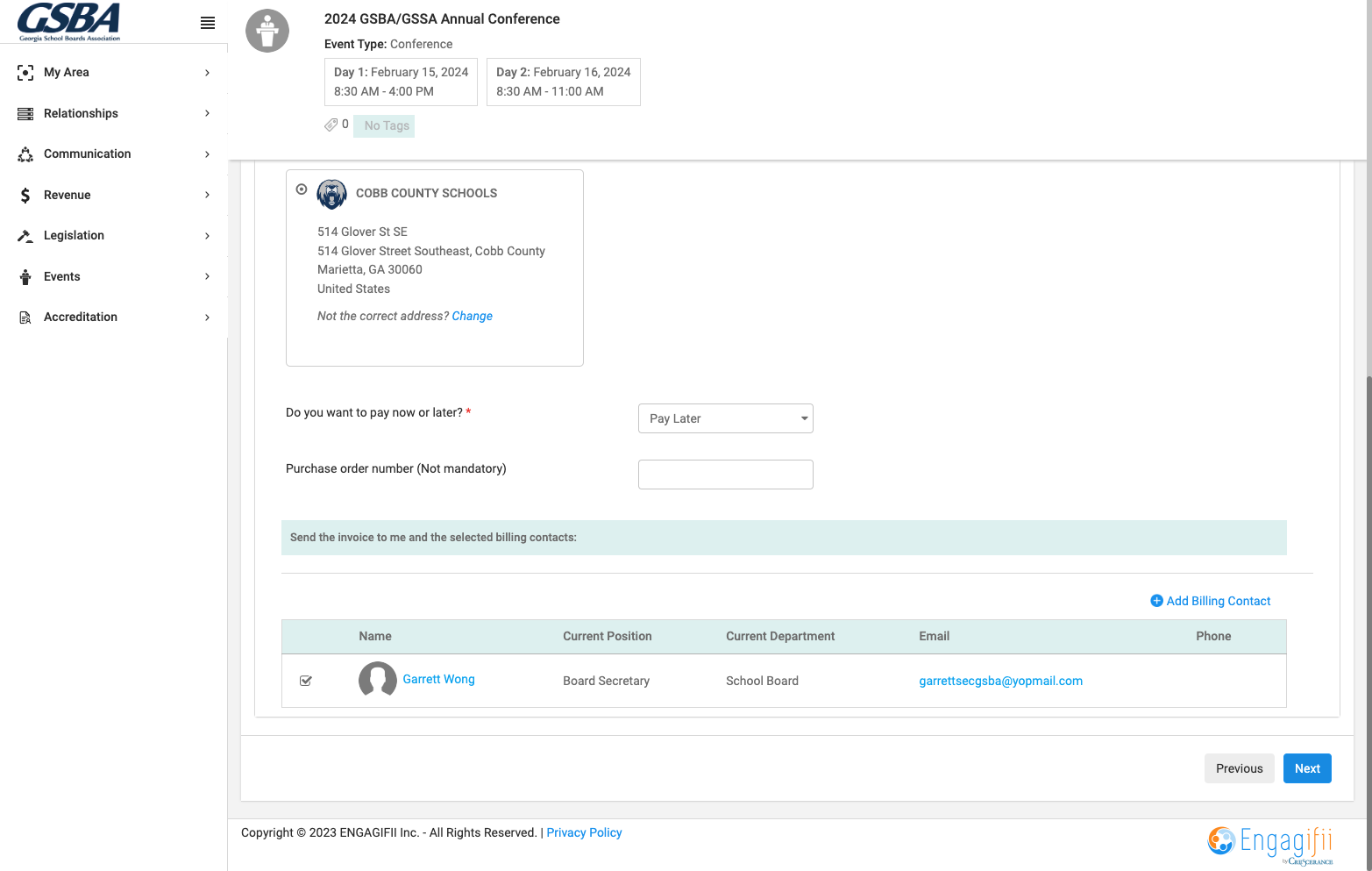Click the garrettsecgsba@yopmail.com email link
This screenshot has width=1372, height=871.
(1000, 682)
